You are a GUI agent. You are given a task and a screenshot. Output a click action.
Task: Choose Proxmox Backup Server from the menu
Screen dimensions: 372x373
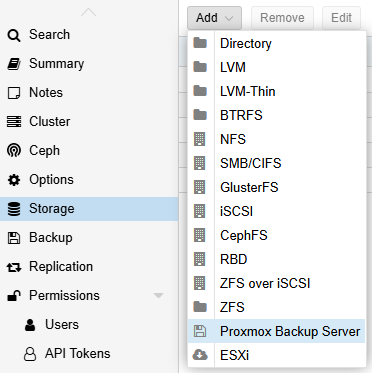tap(276, 331)
